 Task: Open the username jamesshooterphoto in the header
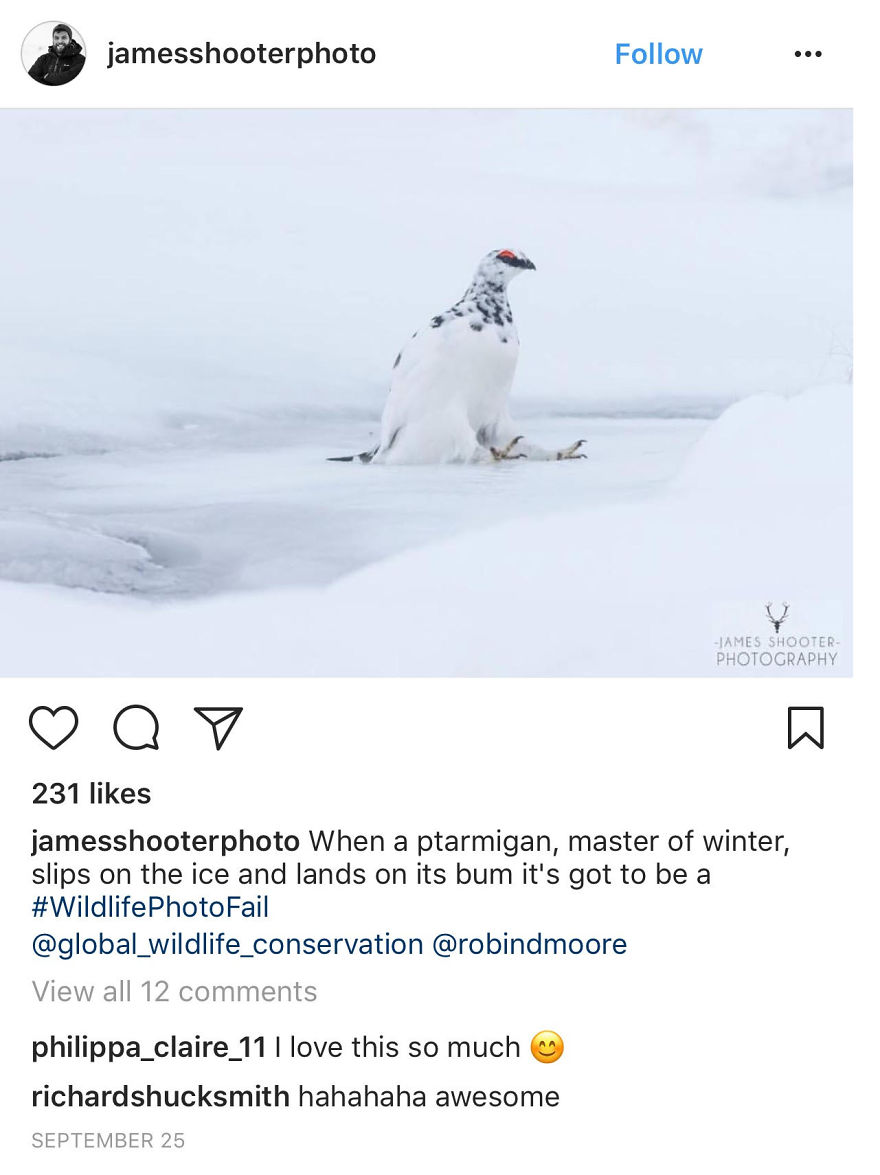tap(240, 54)
